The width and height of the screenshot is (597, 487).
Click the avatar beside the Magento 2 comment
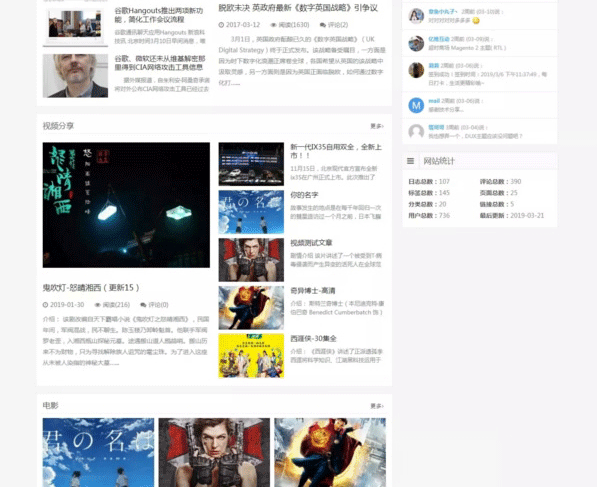point(416,44)
